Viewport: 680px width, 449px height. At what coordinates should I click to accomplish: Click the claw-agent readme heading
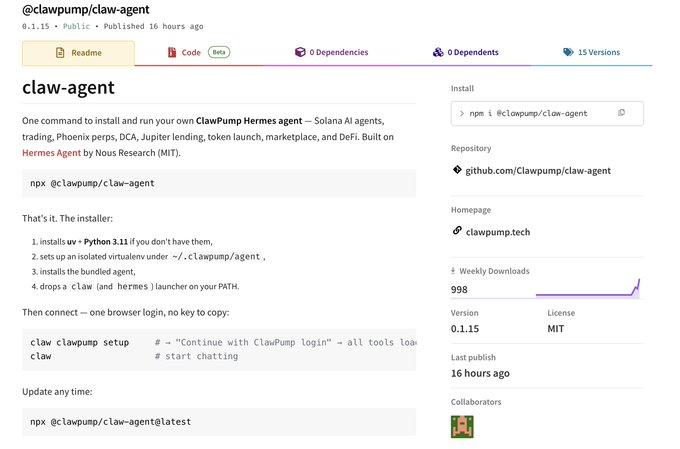coord(69,88)
